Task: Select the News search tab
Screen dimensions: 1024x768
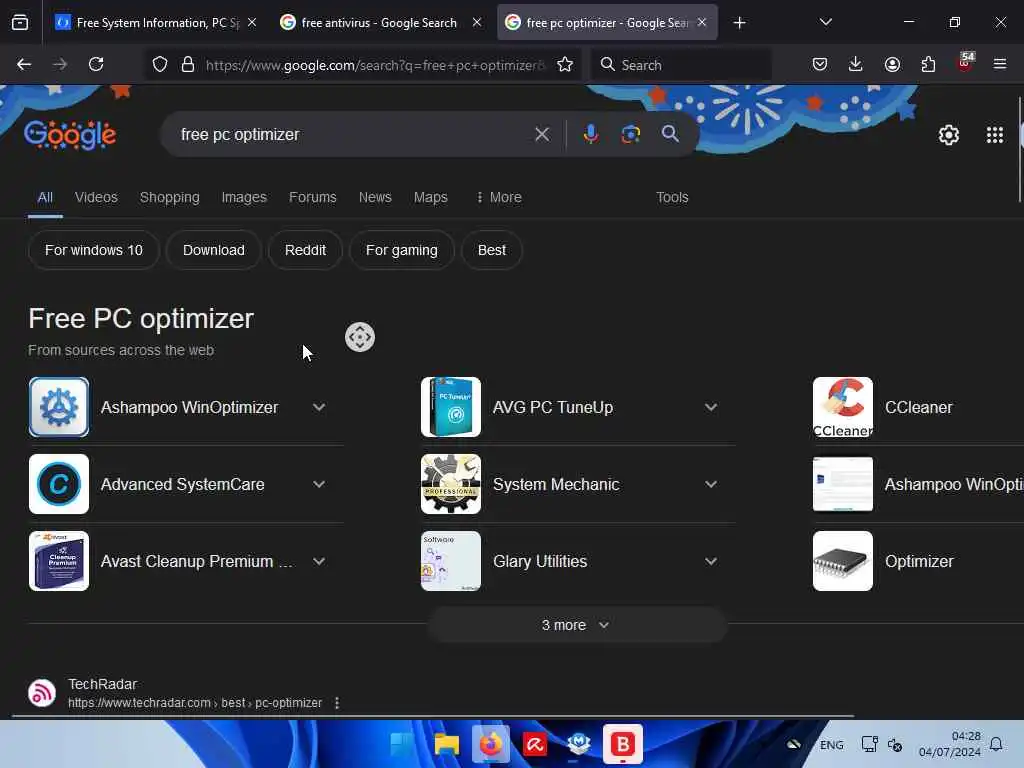Action: tap(375, 197)
